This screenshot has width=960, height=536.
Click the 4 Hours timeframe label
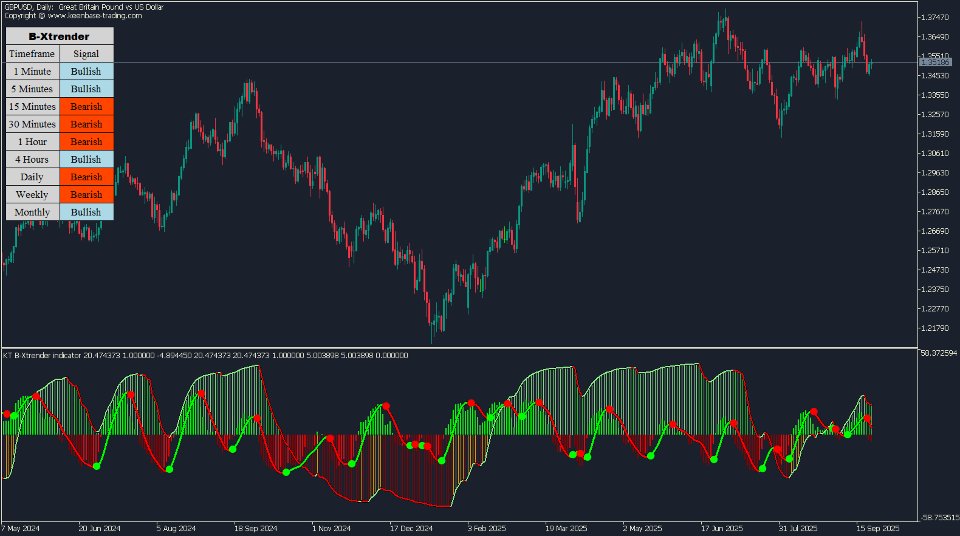coord(32,159)
